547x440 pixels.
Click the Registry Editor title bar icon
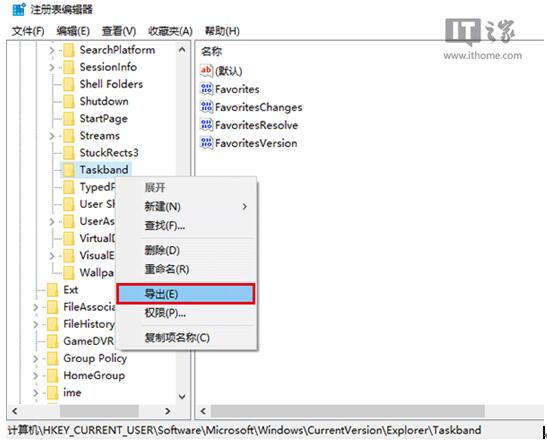point(18,9)
